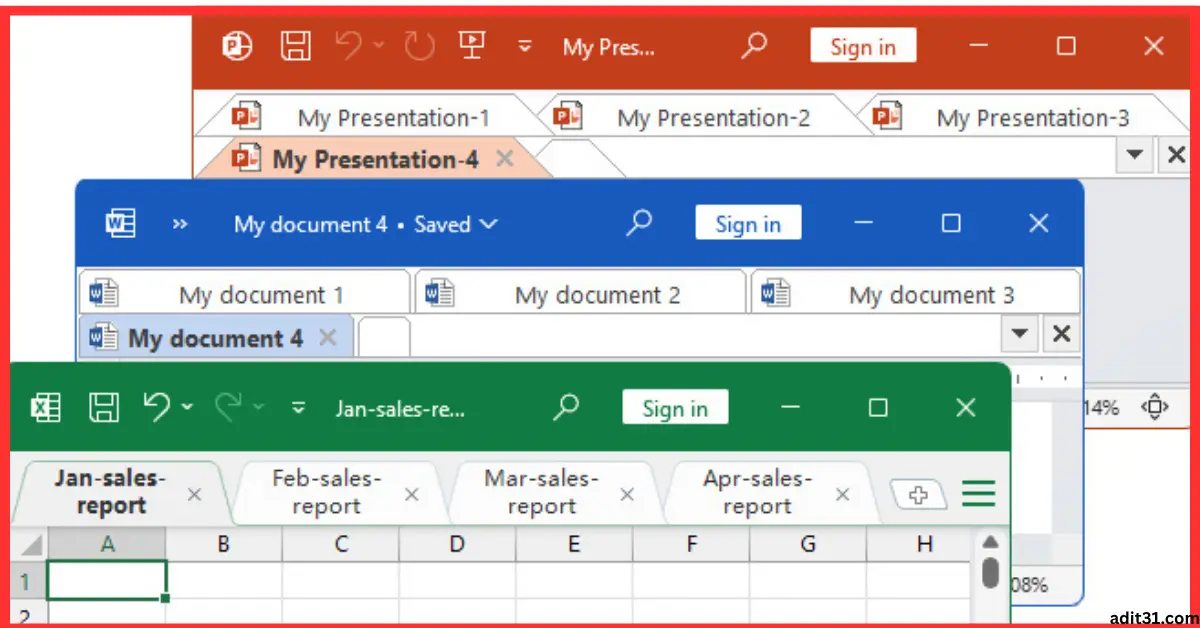Click the search magnifier in PowerPoint window
1200x628 pixels.
755,45
